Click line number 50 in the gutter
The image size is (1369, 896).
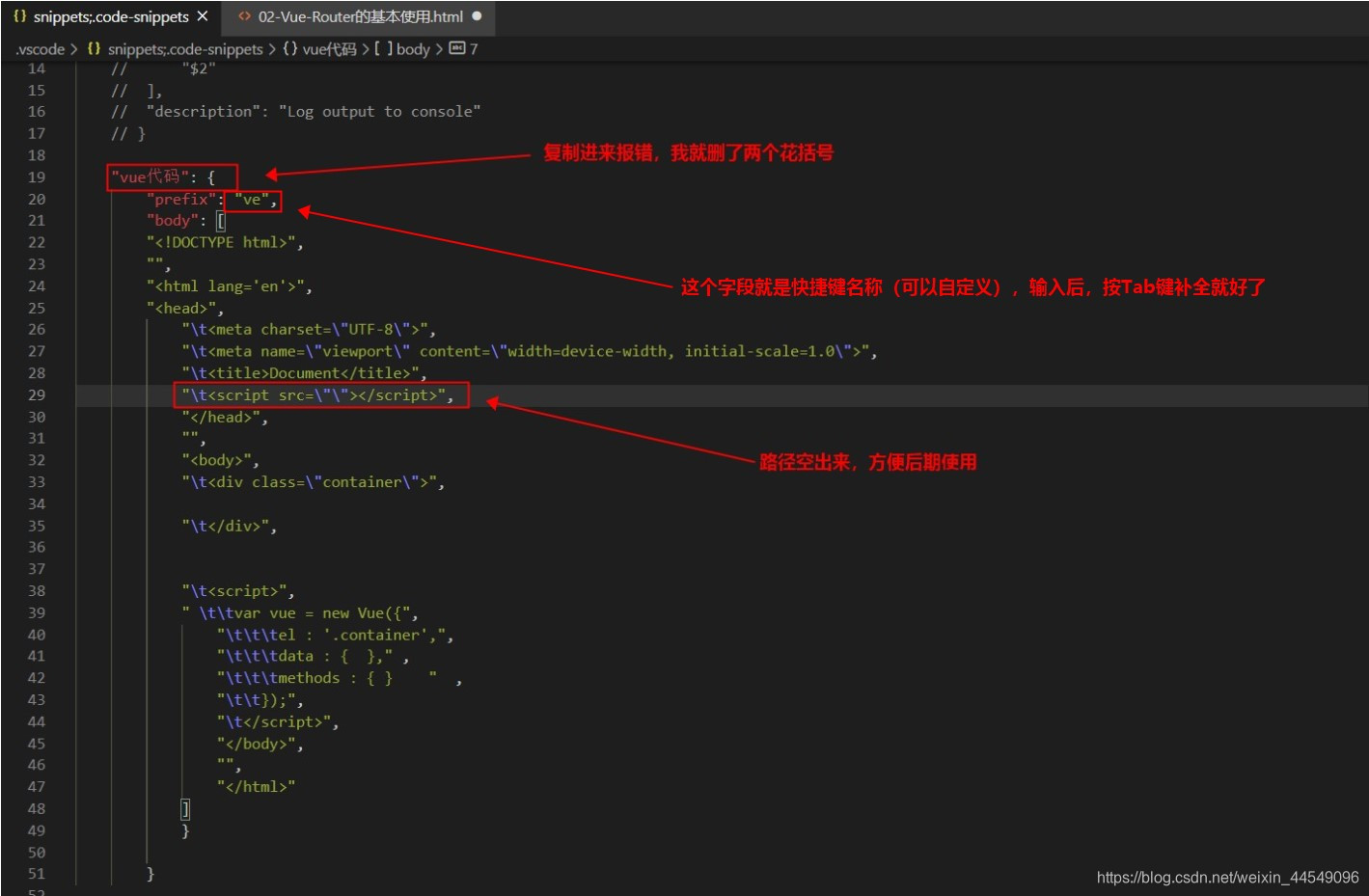coord(37,854)
